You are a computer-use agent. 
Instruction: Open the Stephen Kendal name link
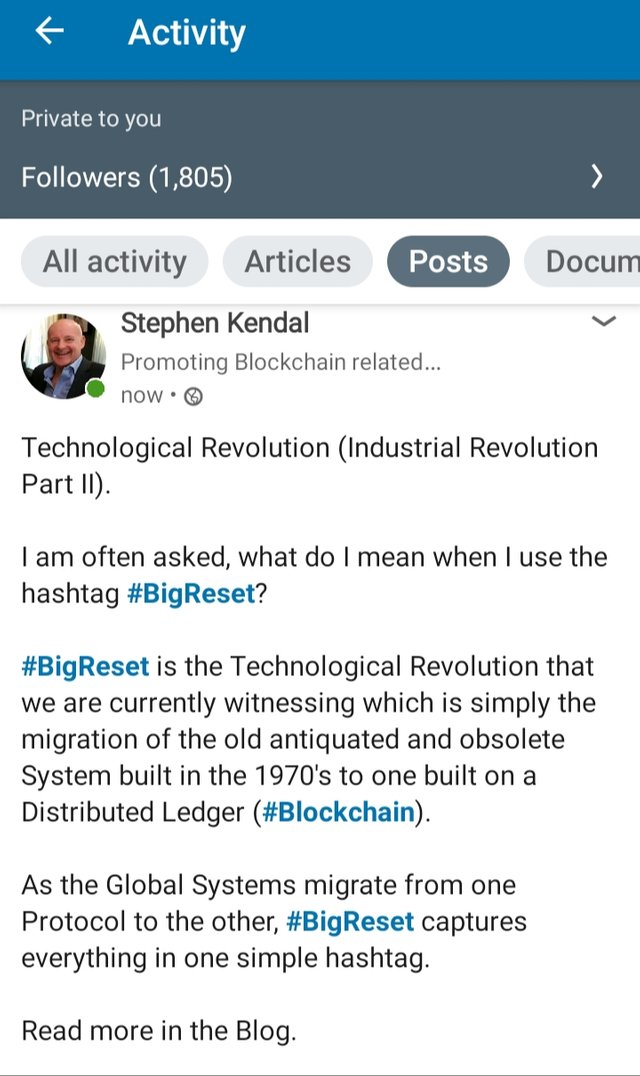215,323
